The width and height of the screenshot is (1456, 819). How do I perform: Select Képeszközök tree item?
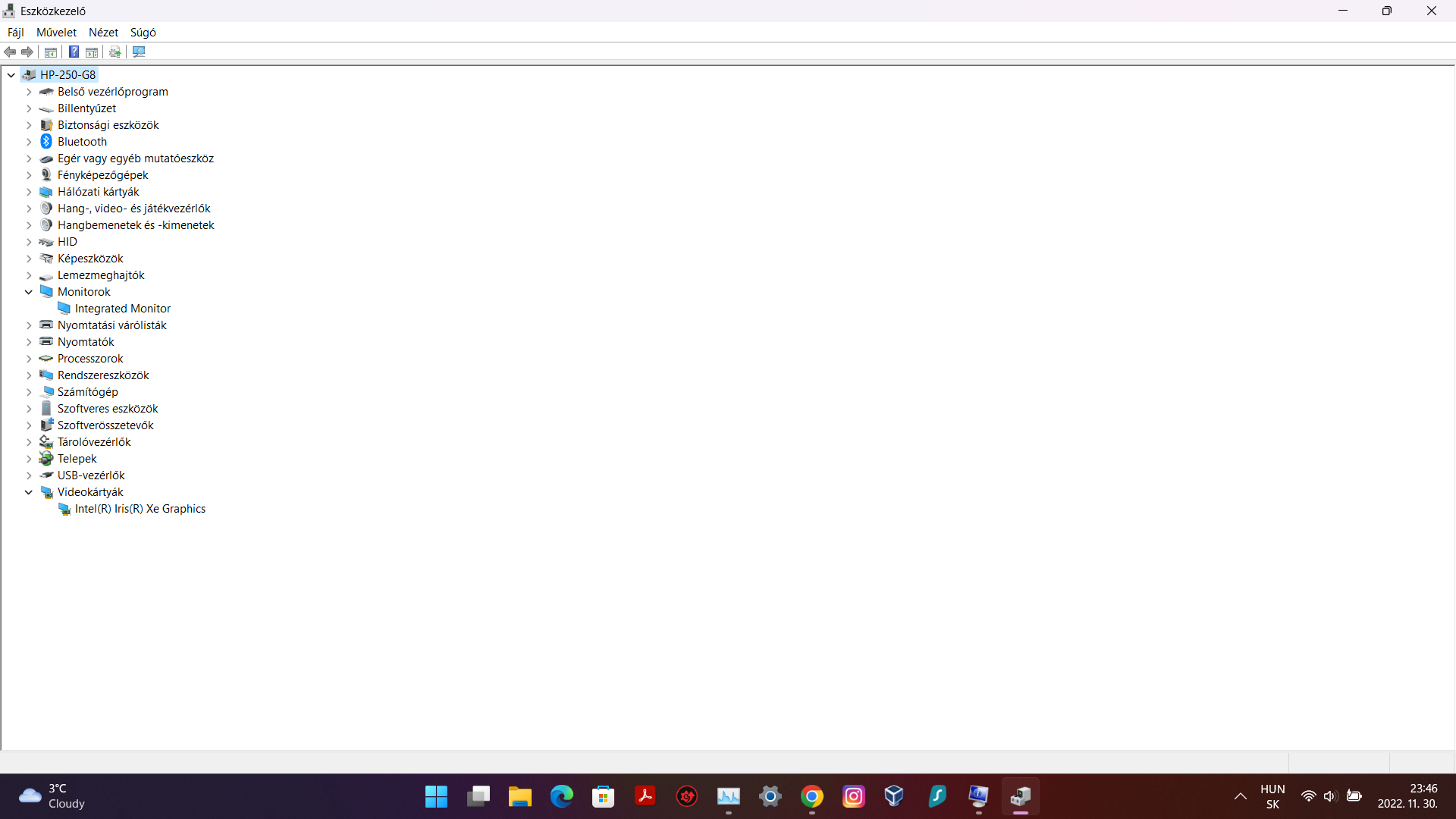click(x=90, y=259)
